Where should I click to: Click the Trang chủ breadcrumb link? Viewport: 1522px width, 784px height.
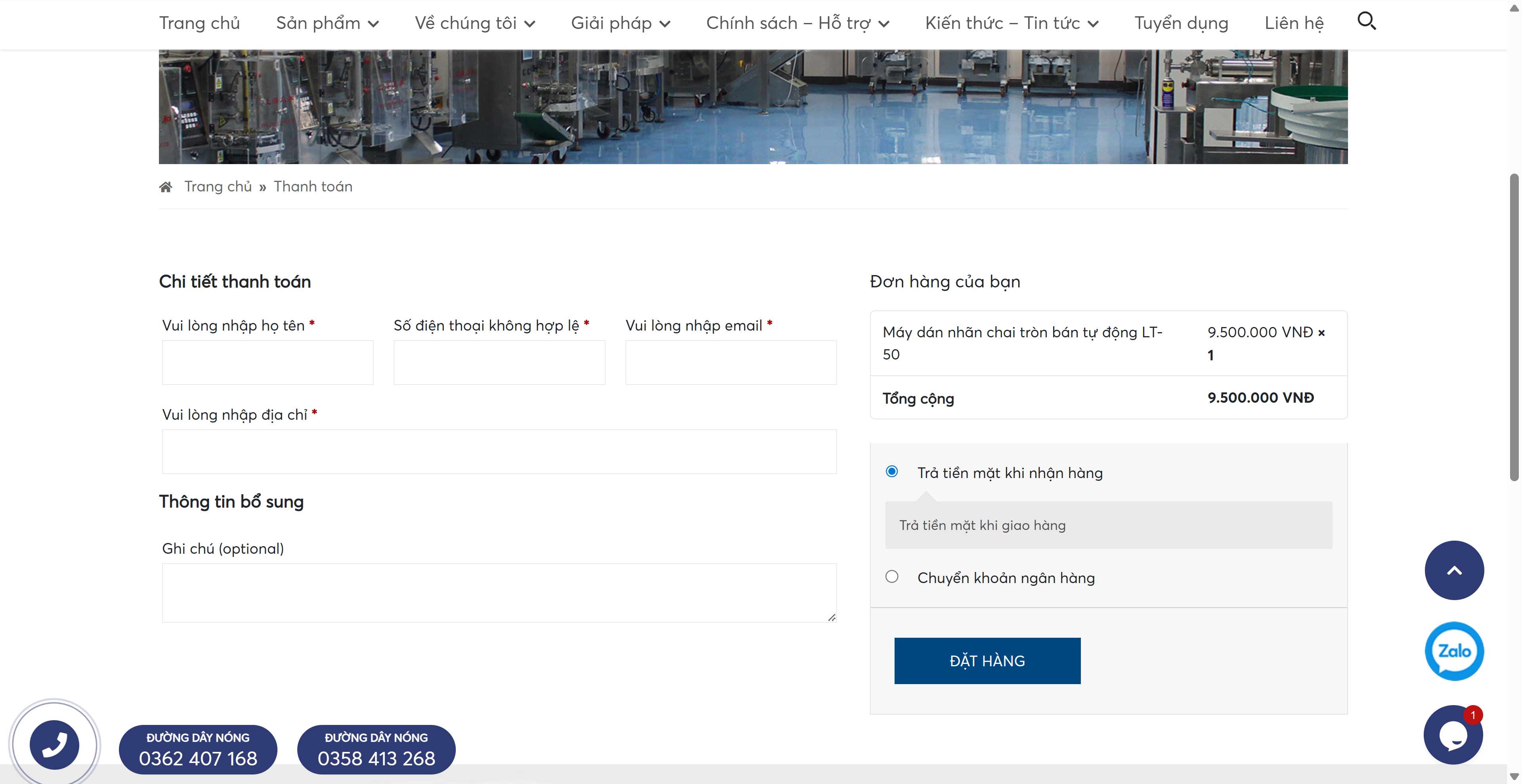pos(218,187)
